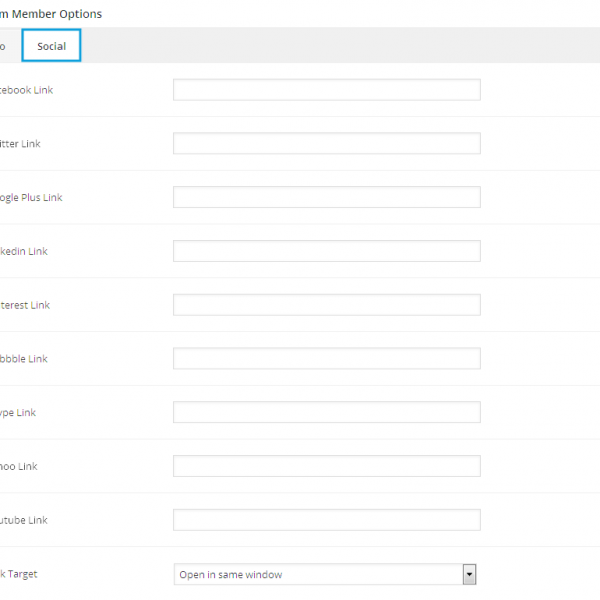
Task: Select the Skype Link text field
Action: coord(326,412)
